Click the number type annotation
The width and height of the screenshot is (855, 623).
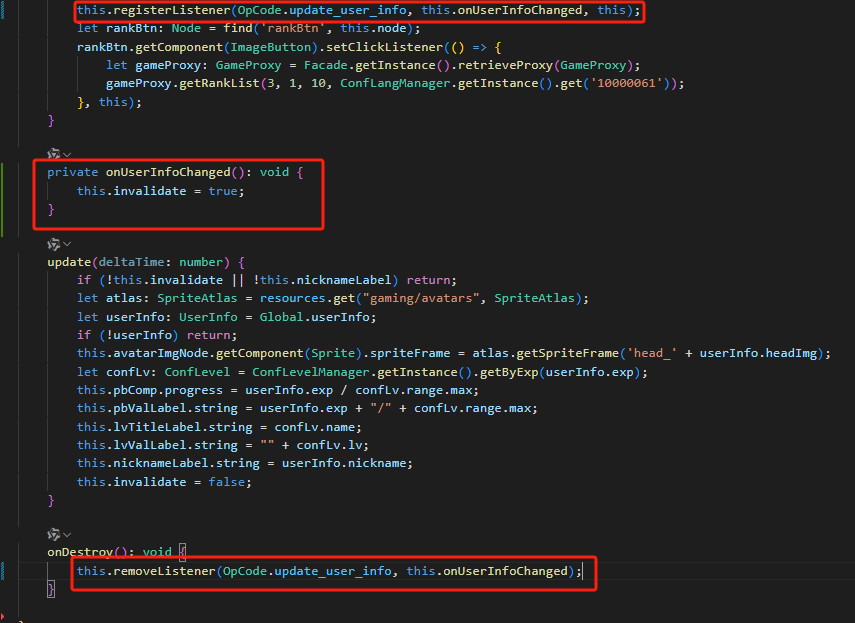(x=201, y=262)
